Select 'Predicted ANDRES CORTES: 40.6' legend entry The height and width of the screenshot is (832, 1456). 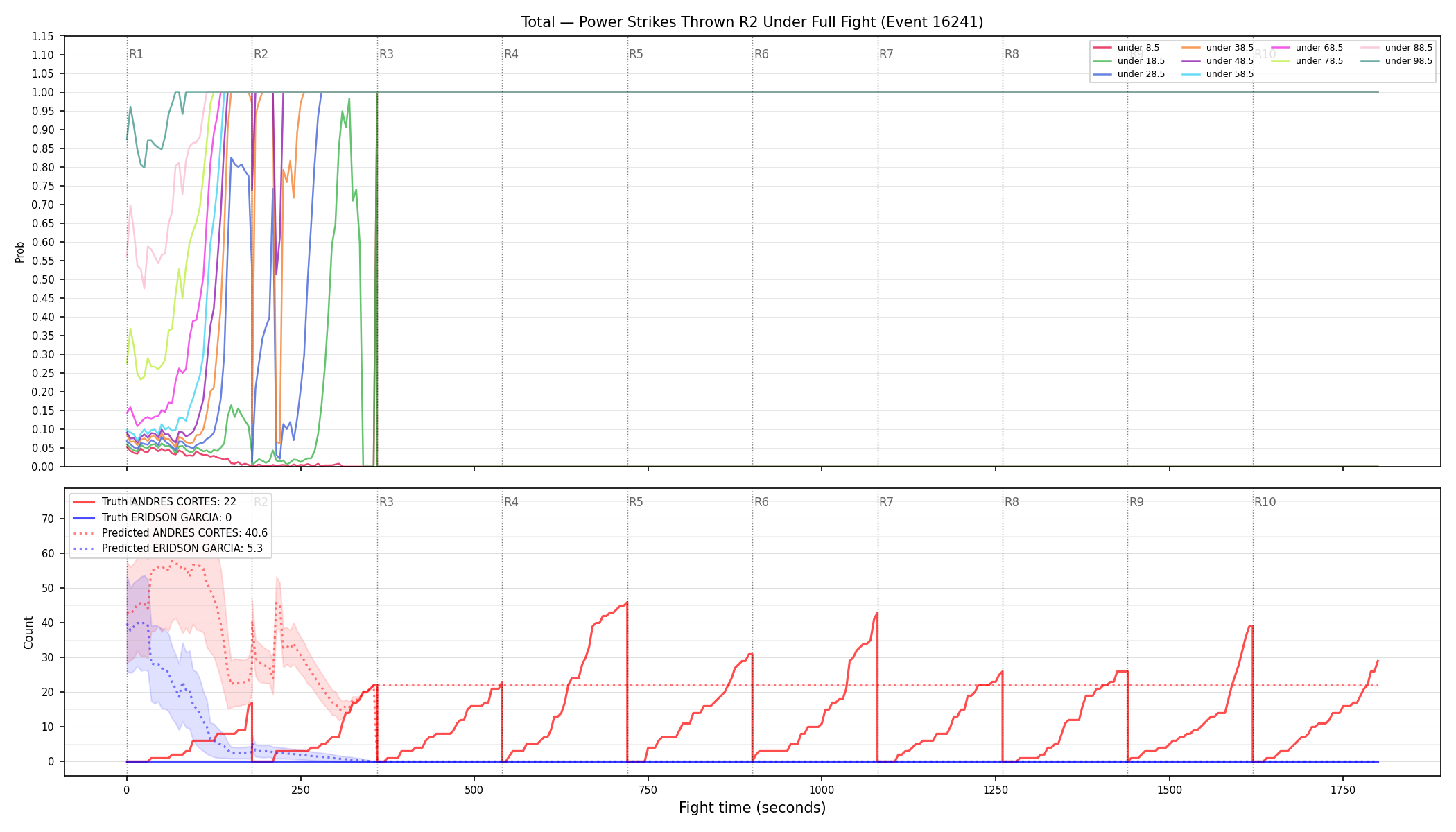point(170,532)
